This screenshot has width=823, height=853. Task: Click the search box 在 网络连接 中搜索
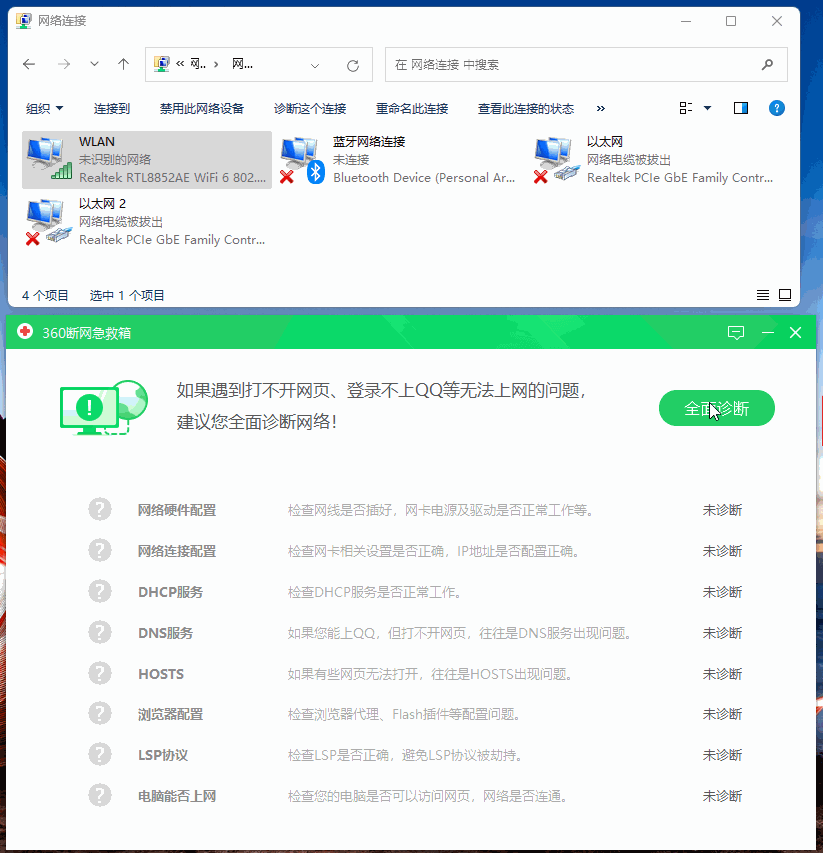pyautogui.click(x=586, y=65)
